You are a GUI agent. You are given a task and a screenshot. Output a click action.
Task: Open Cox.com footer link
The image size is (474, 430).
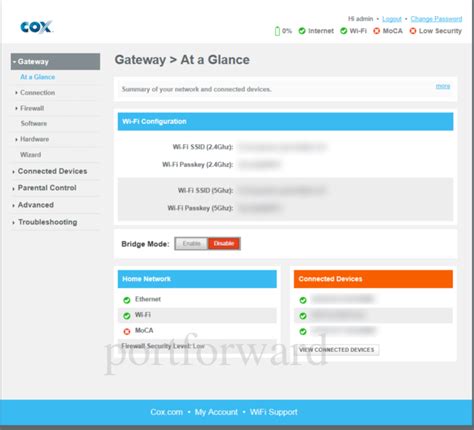(167, 412)
